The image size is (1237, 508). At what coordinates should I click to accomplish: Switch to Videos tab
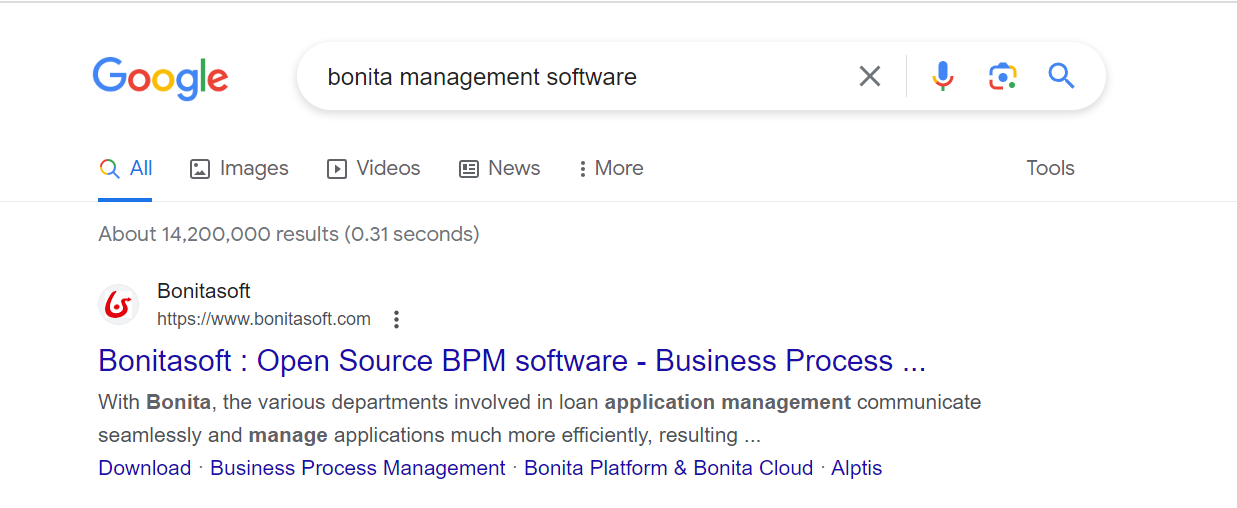tap(374, 169)
